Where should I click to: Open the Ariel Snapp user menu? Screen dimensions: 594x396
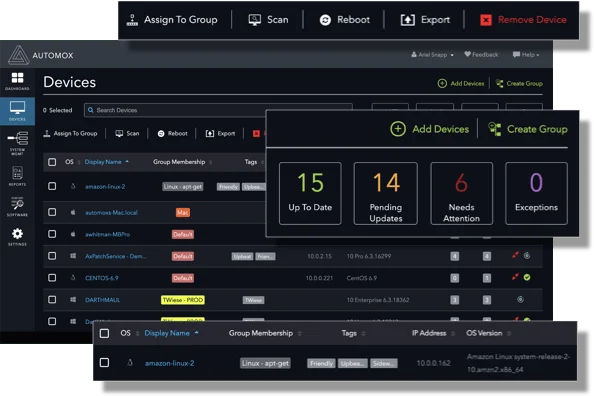(432, 55)
